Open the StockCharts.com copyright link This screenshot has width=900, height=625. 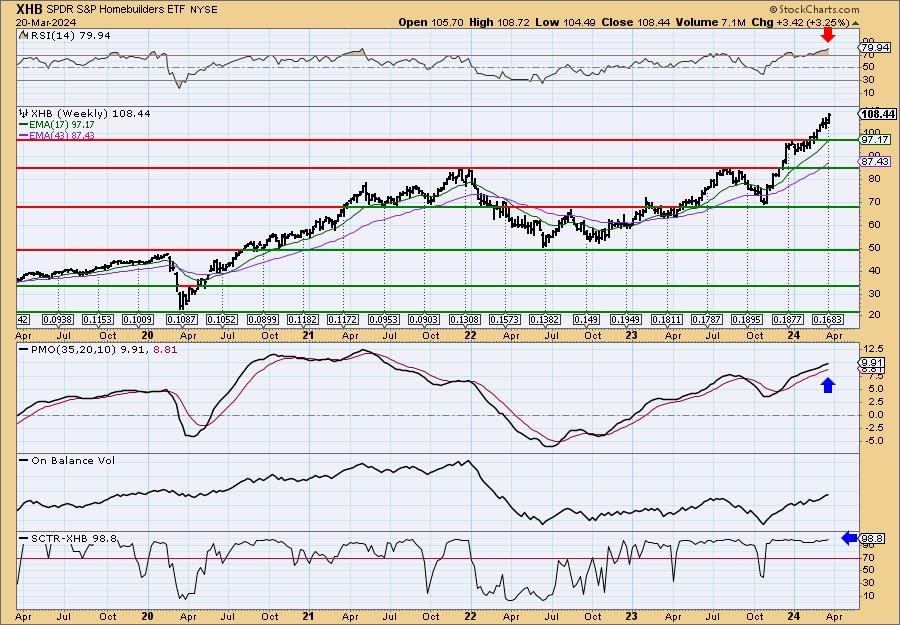pos(814,9)
